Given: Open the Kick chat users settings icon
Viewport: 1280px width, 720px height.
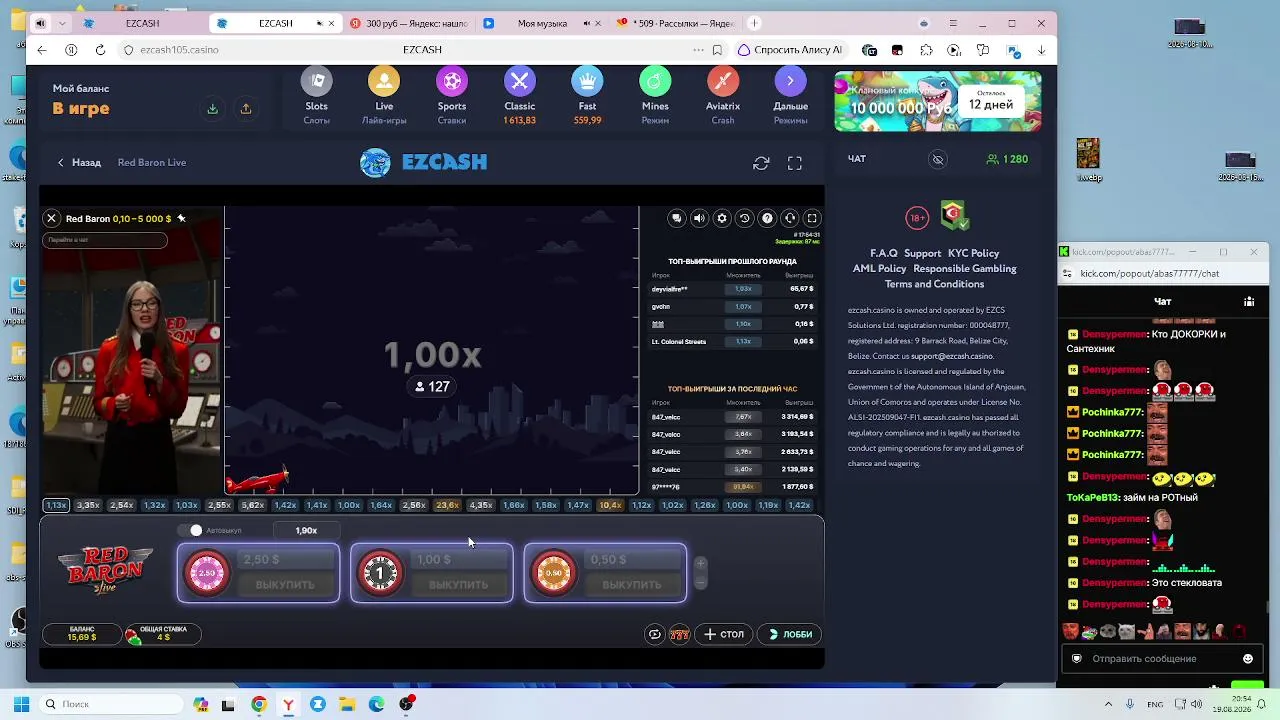Looking at the screenshot, I should click(1249, 301).
